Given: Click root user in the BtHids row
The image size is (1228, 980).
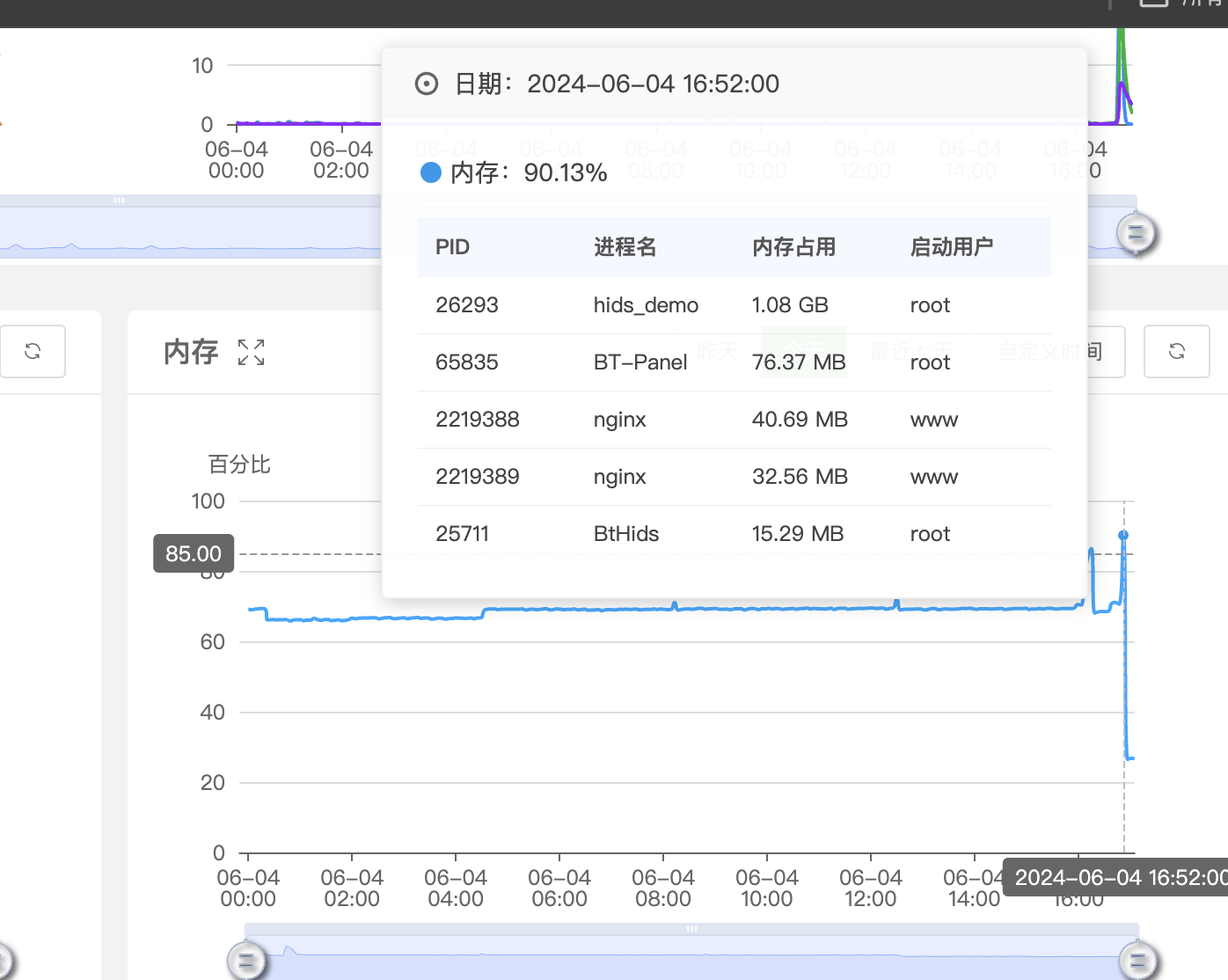Looking at the screenshot, I should [930, 534].
